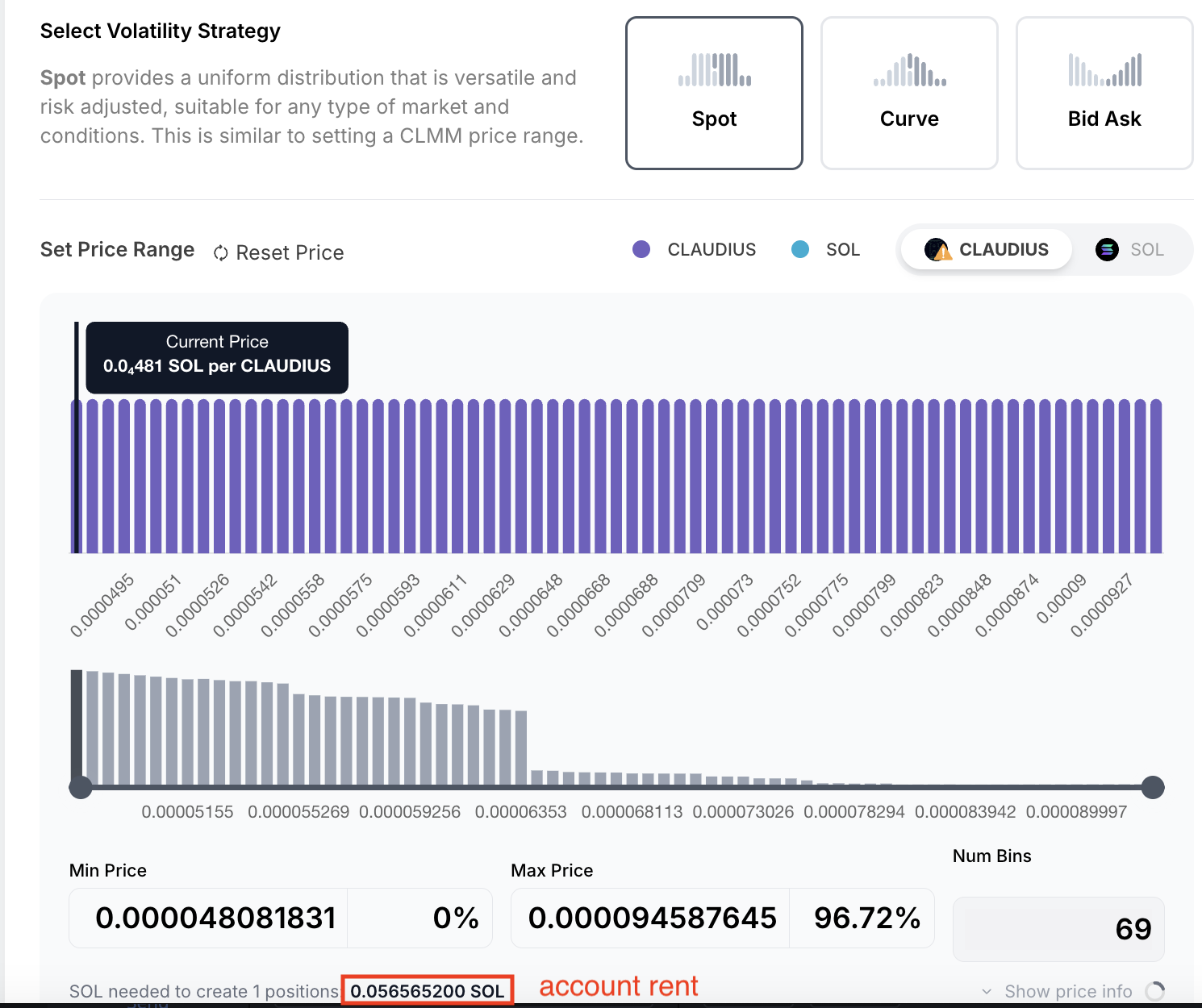The width and height of the screenshot is (1202, 1008).
Task: Grab the right max price slider handle
Action: pos(1153,787)
